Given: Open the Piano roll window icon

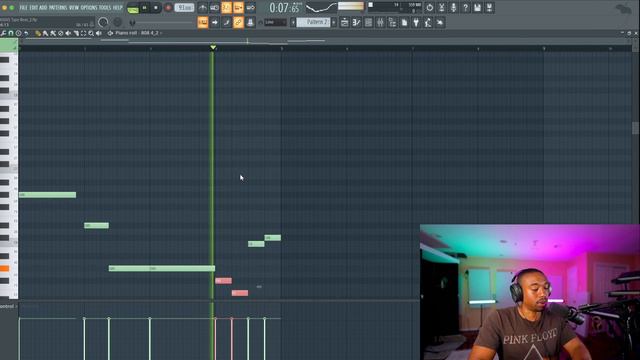Looking at the screenshot, I should tap(356, 23).
